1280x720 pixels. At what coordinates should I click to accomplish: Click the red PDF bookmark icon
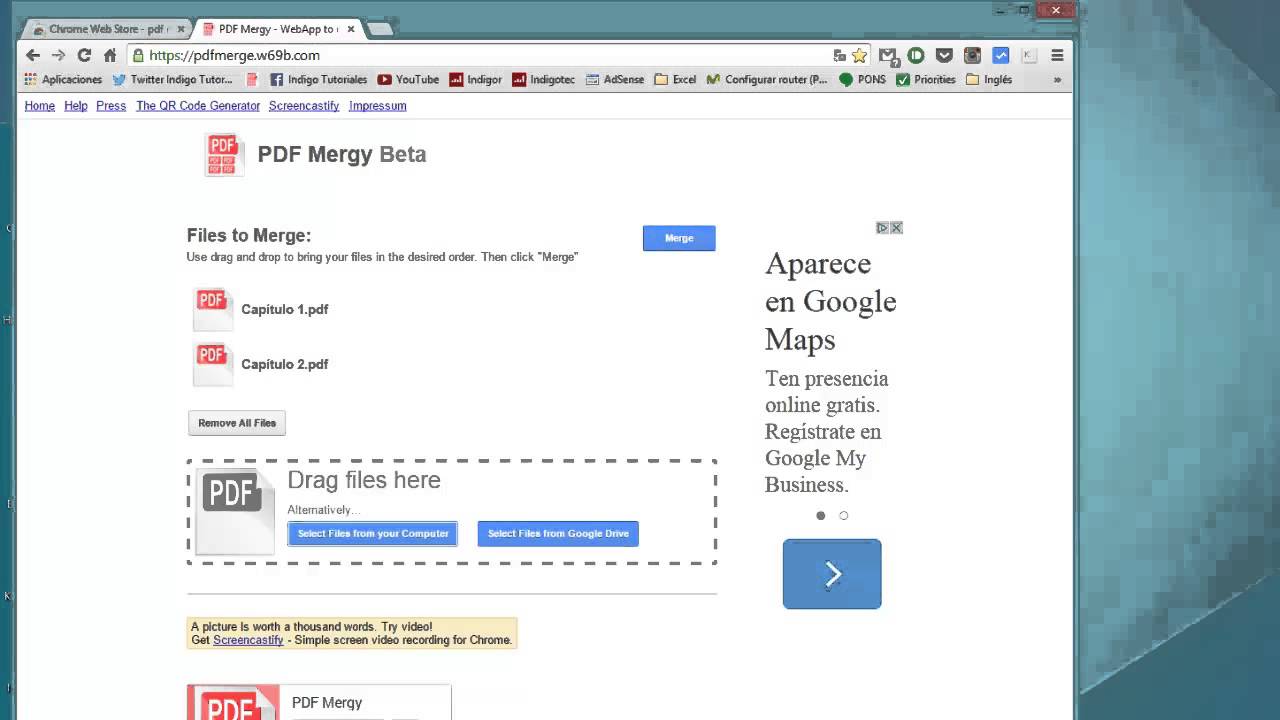coord(252,80)
